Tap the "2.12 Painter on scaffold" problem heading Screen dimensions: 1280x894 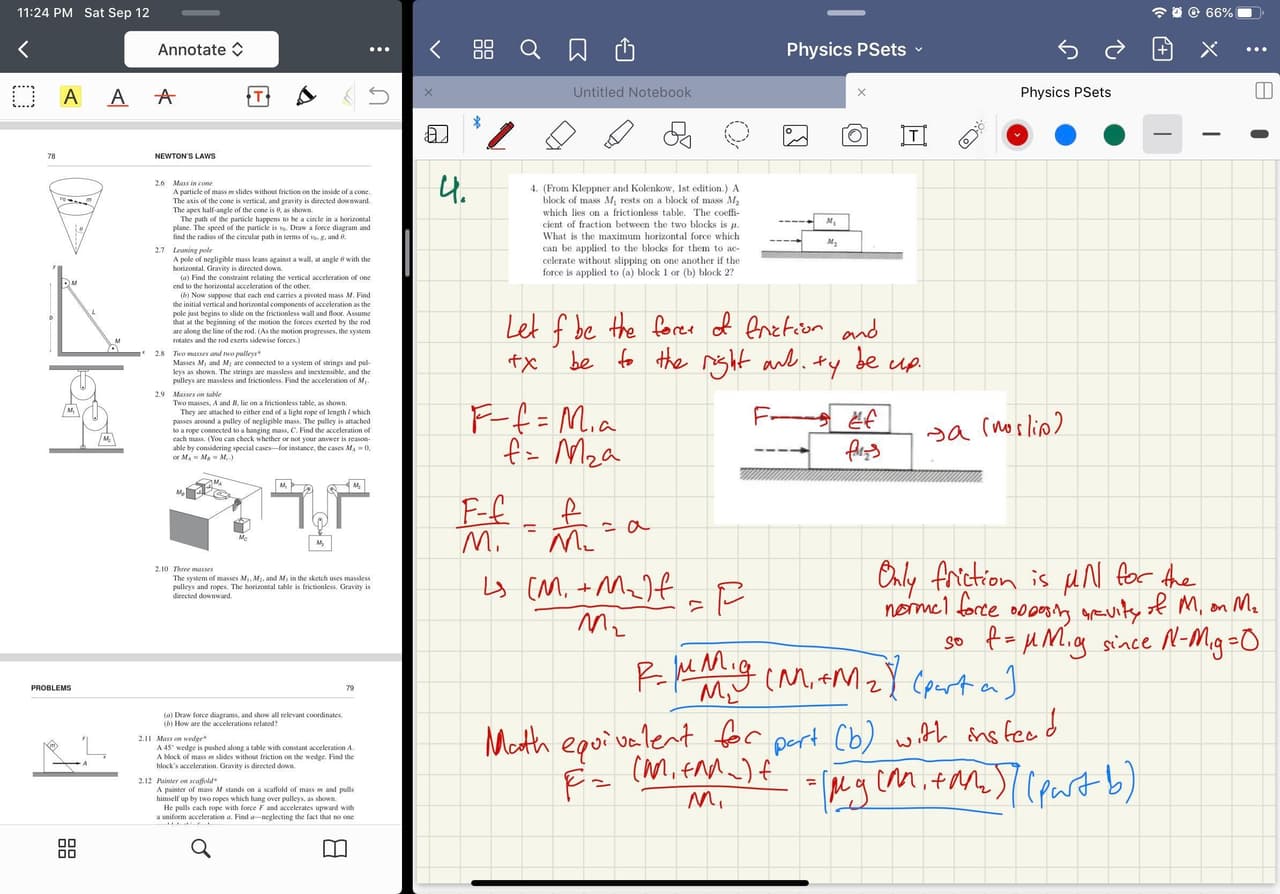tap(180, 781)
